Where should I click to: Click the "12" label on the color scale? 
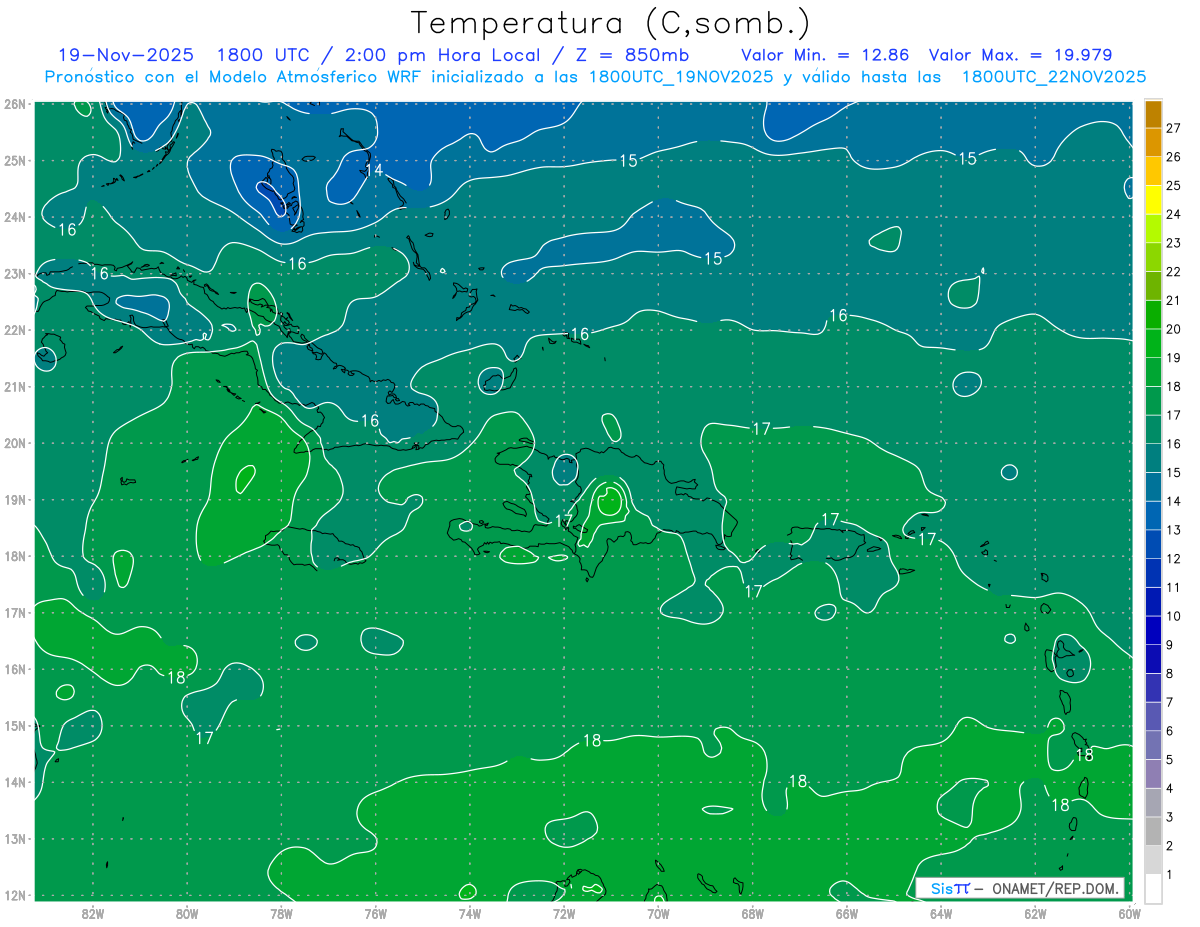point(1174,558)
